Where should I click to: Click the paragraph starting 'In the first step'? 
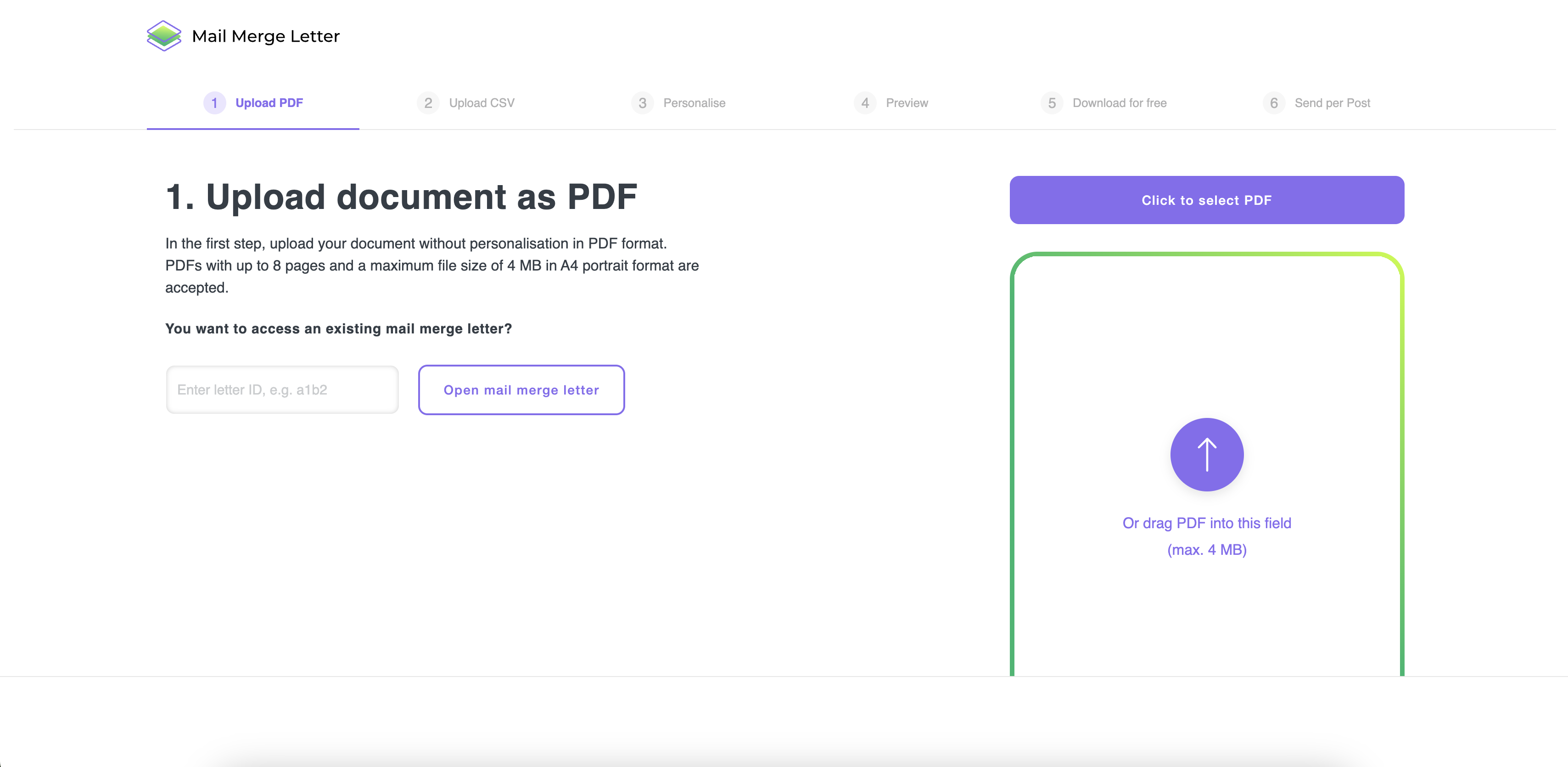(x=432, y=265)
